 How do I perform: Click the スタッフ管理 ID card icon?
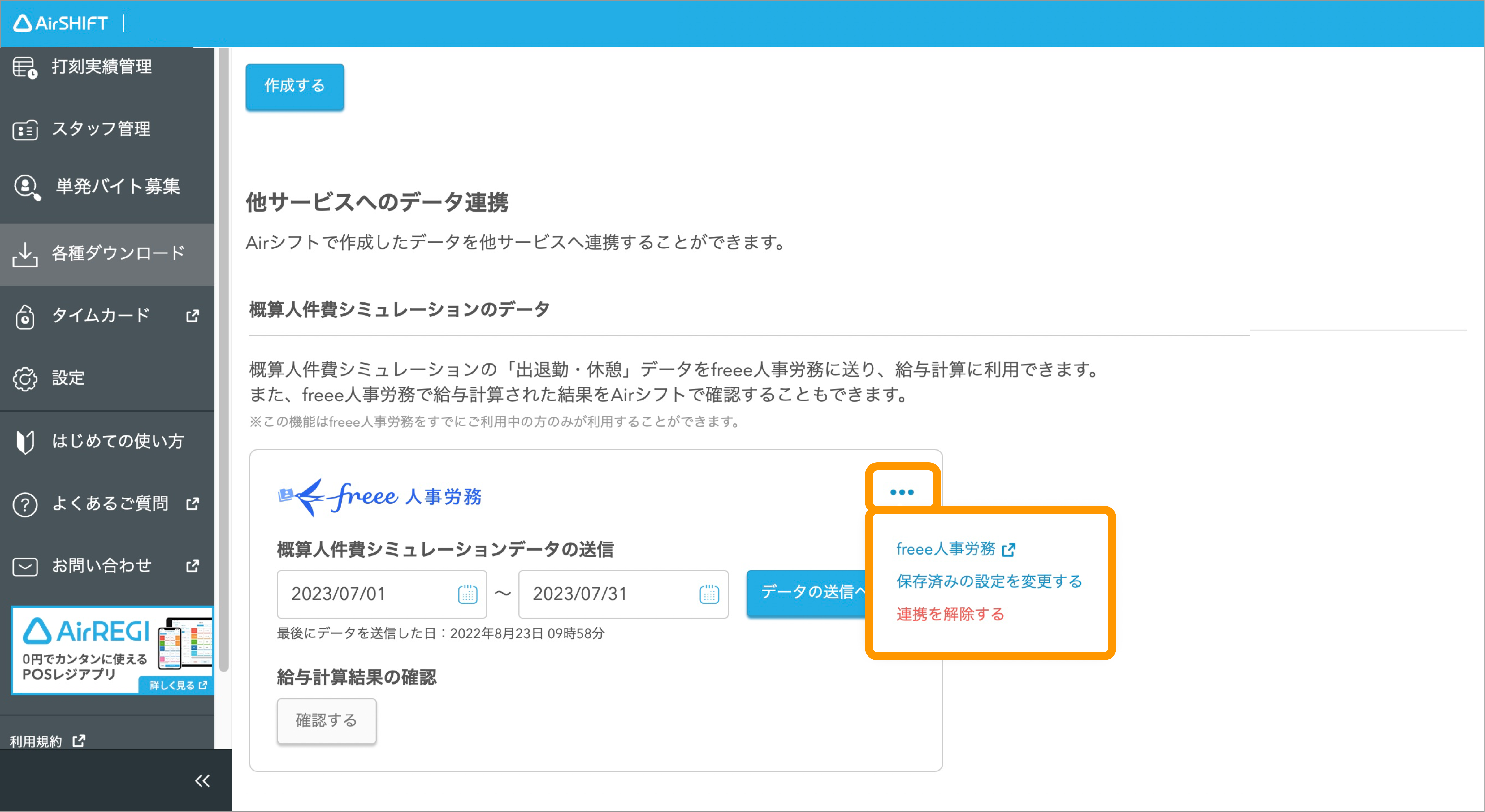[25, 130]
